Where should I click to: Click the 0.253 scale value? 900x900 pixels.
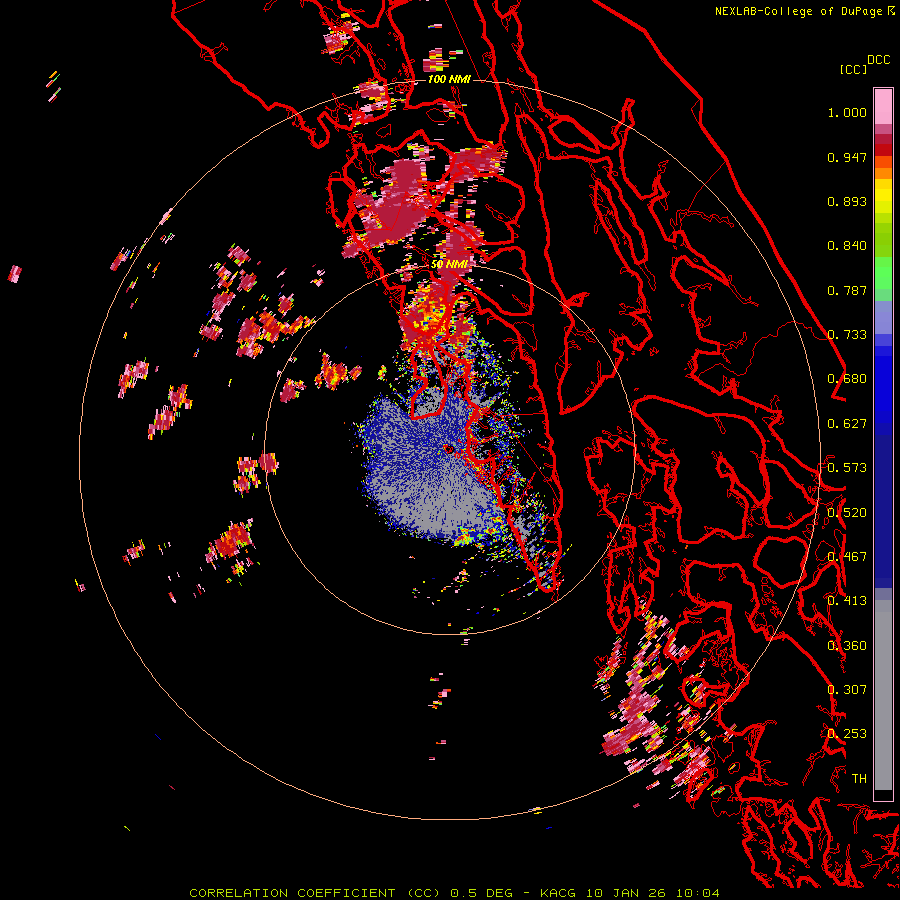click(847, 734)
